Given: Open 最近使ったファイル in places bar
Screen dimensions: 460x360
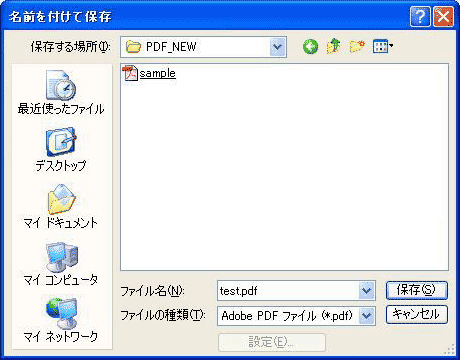Looking at the screenshot, I should click(x=61, y=92).
